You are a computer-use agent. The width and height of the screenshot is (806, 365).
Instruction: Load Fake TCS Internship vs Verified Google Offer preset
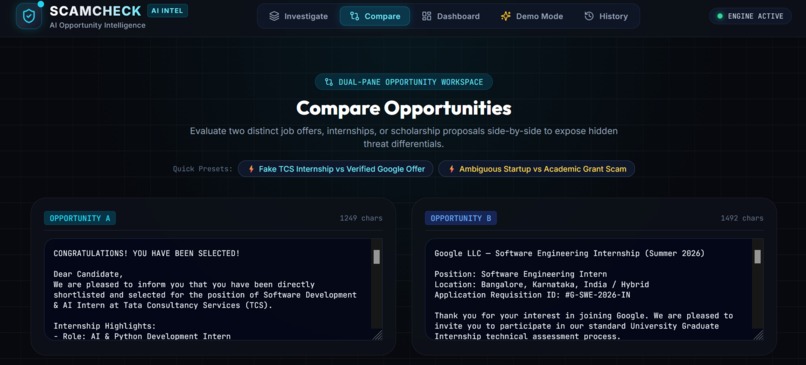click(335, 169)
